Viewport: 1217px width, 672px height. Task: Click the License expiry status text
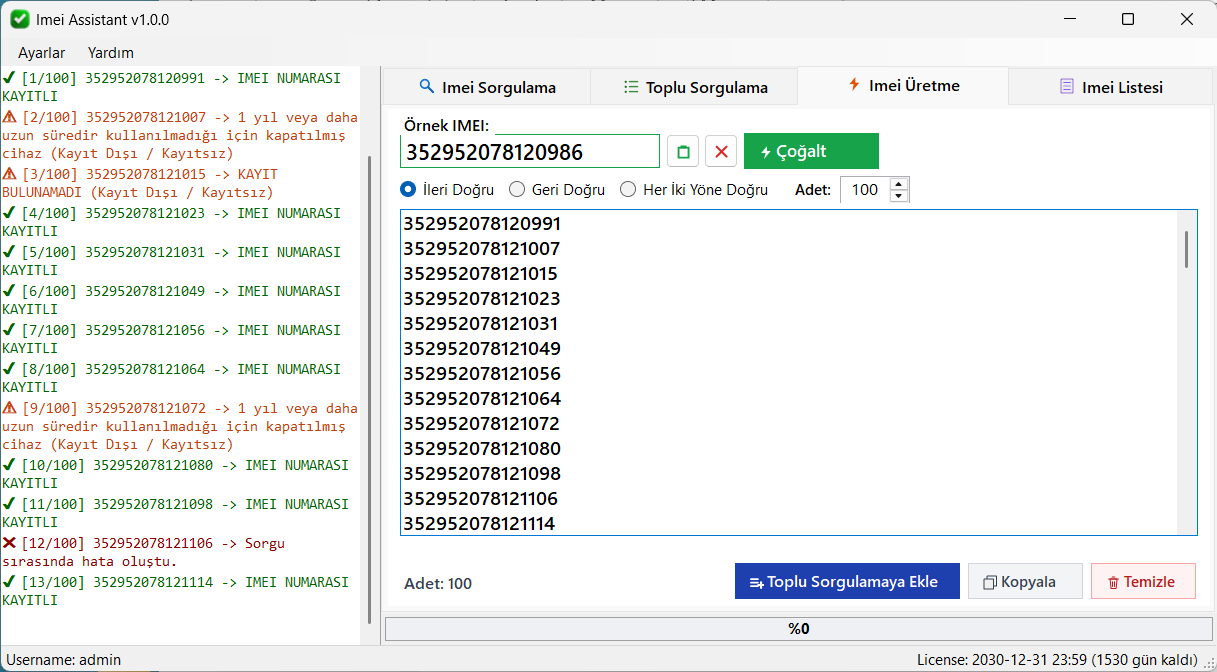click(x=1057, y=660)
